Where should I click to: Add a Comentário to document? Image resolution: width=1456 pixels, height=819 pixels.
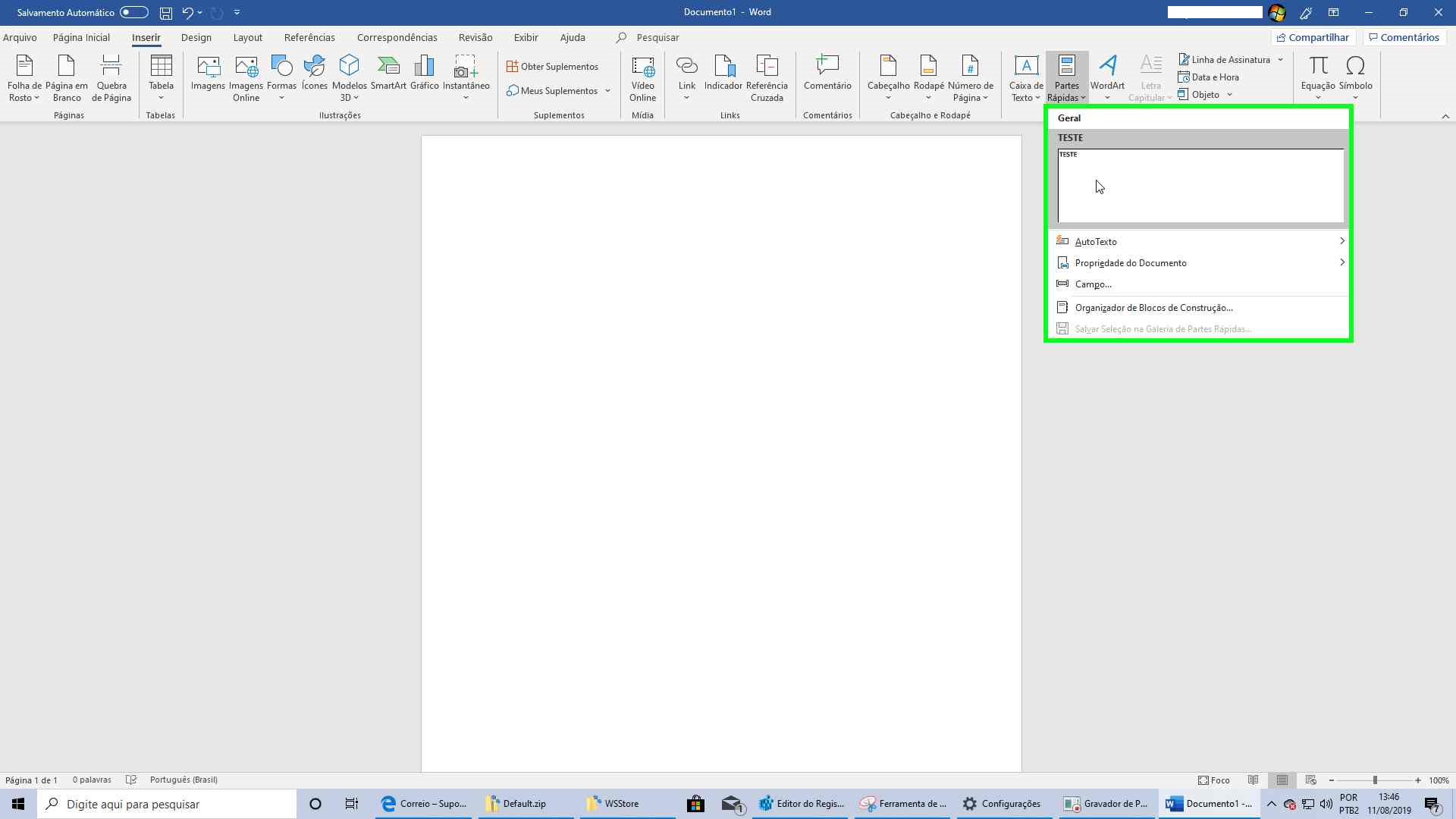click(827, 74)
